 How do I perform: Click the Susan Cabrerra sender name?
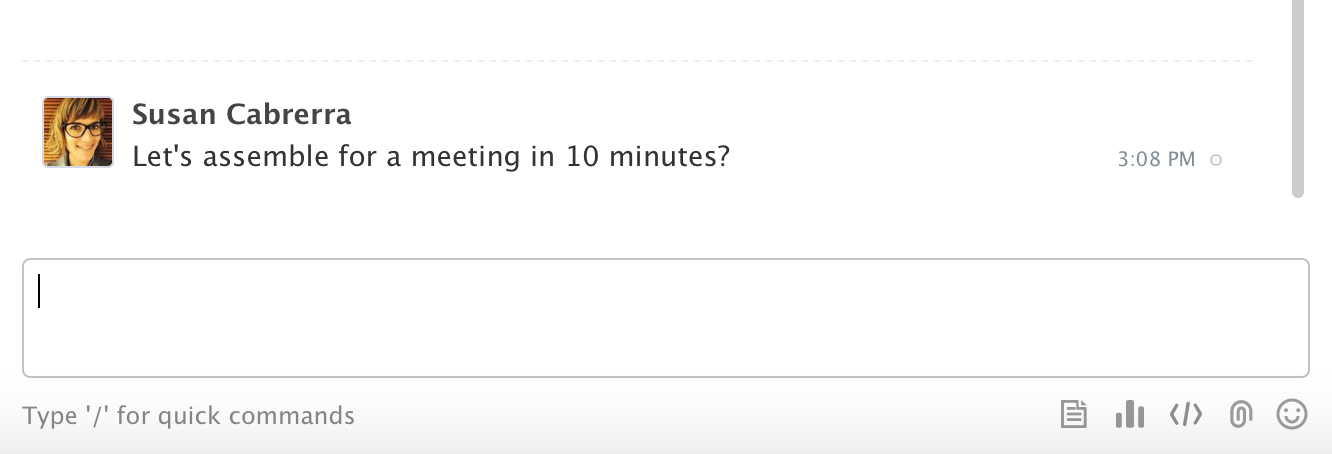point(241,115)
